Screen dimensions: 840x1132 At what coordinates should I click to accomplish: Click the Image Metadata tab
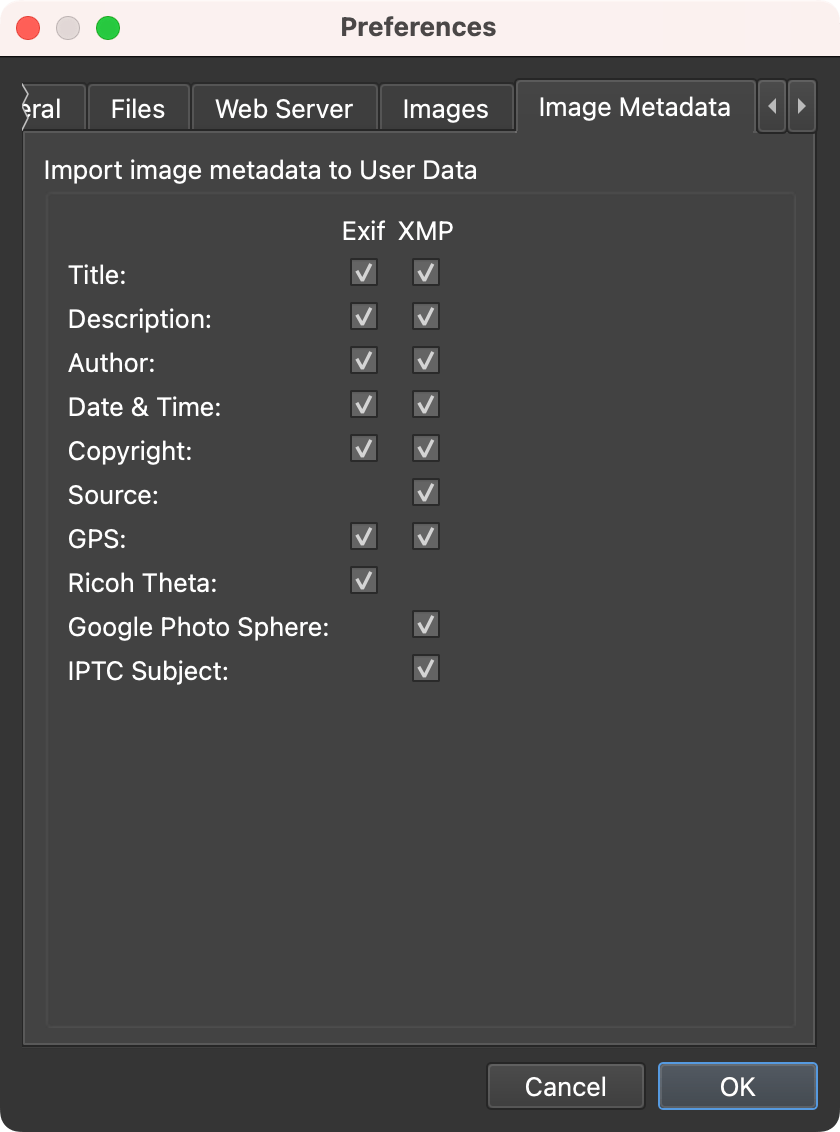pyautogui.click(x=634, y=107)
